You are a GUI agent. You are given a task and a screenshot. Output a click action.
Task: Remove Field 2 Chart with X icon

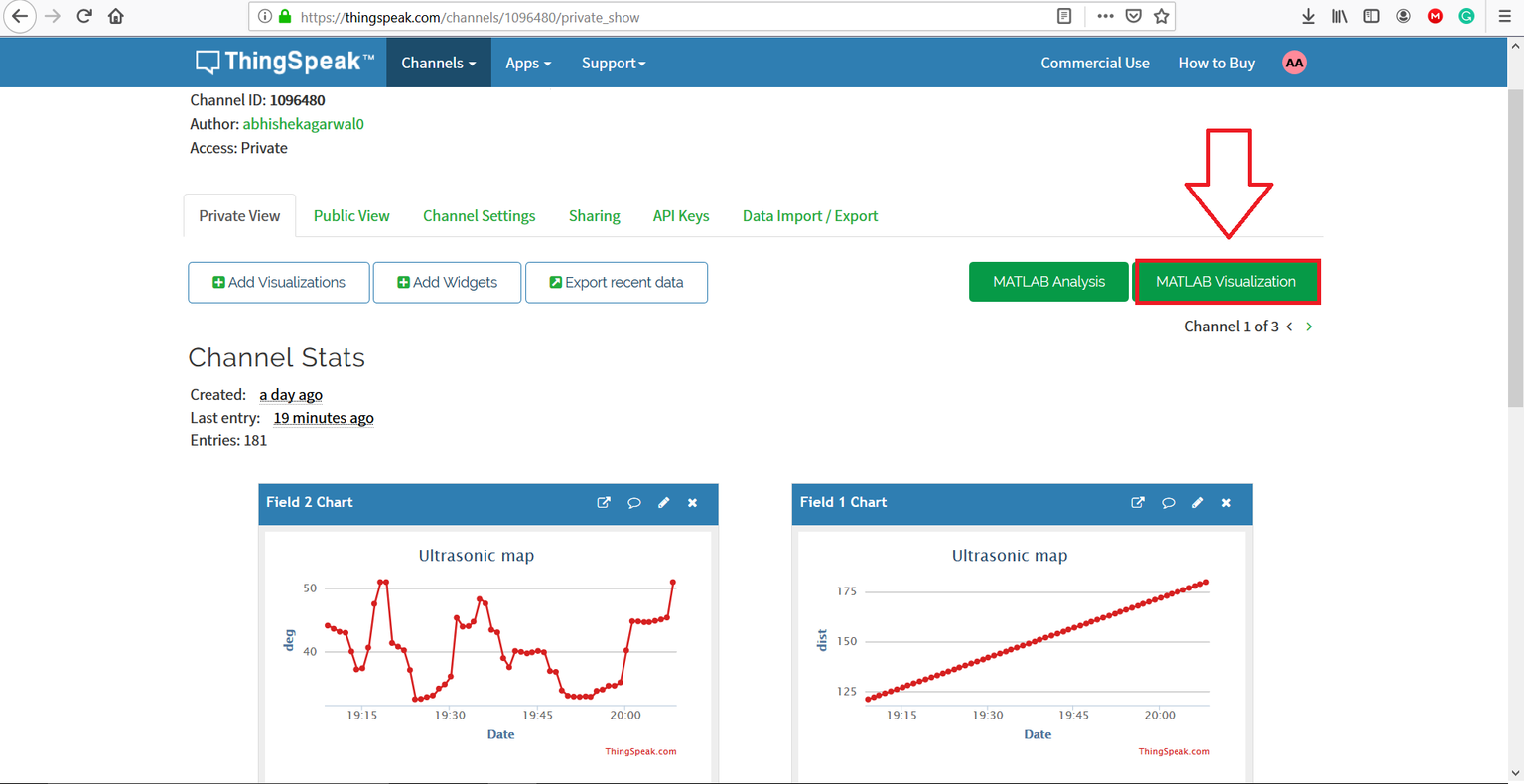[x=693, y=503]
